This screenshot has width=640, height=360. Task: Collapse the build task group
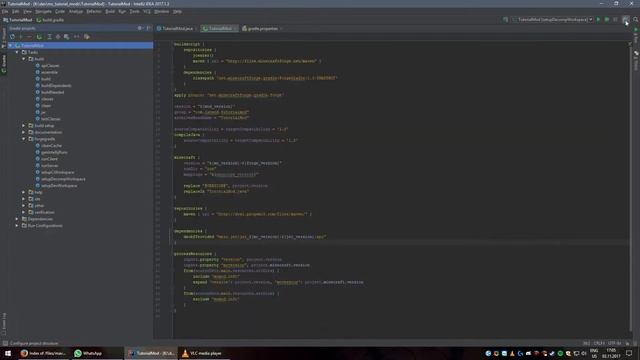coord(24,59)
